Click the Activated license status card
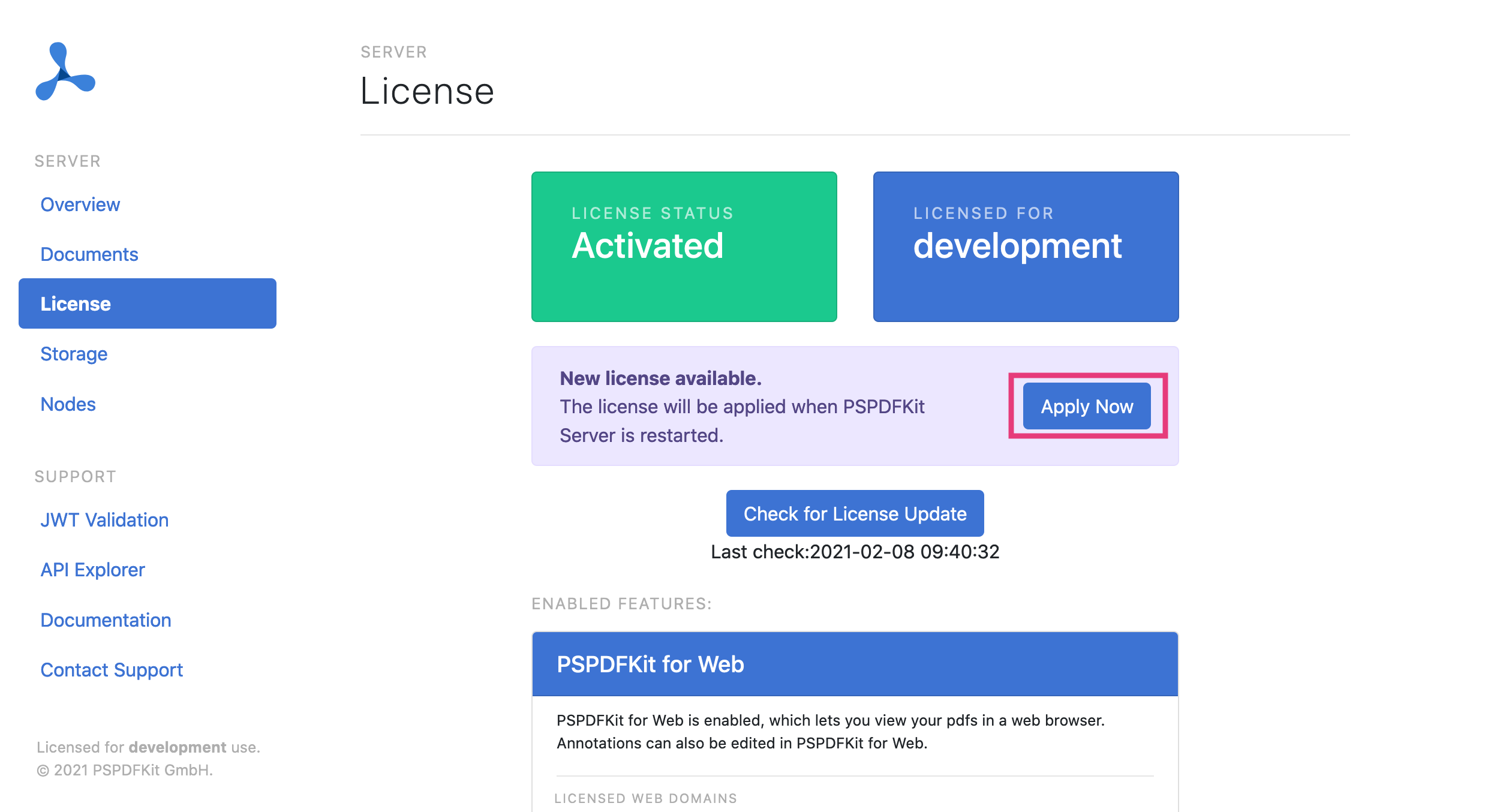Image resolution: width=1509 pixels, height=812 pixels. pyautogui.click(x=684, y=246)
